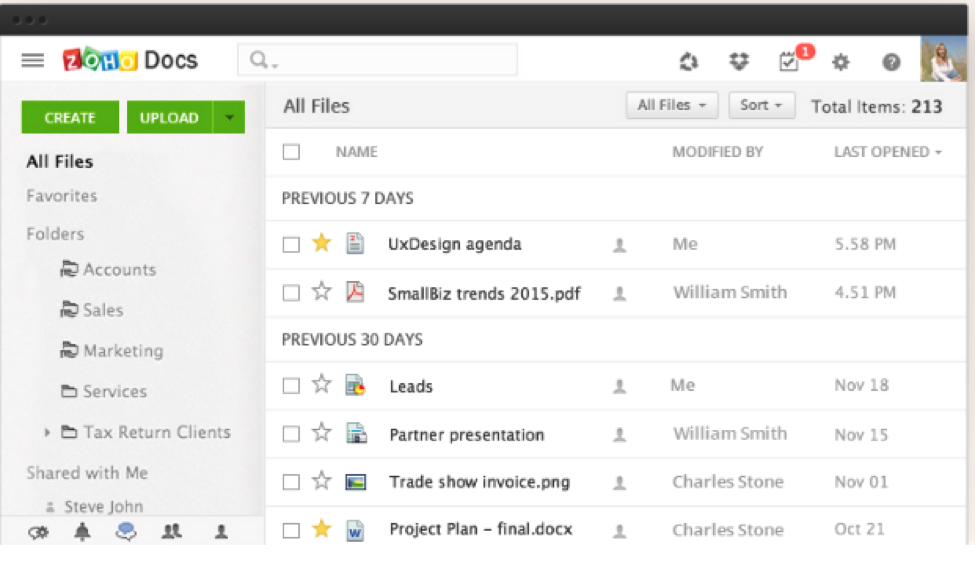Viewport: 975px width, 561px height.
Task: Open the All Files filter dropdown
Action: tap(672, 105)
